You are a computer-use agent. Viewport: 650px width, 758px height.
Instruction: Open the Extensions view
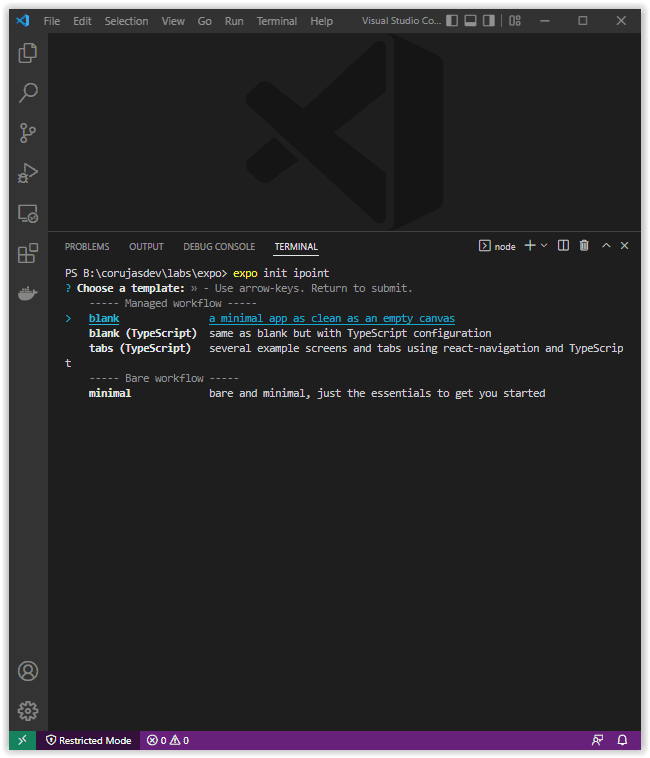pos(28,253)
